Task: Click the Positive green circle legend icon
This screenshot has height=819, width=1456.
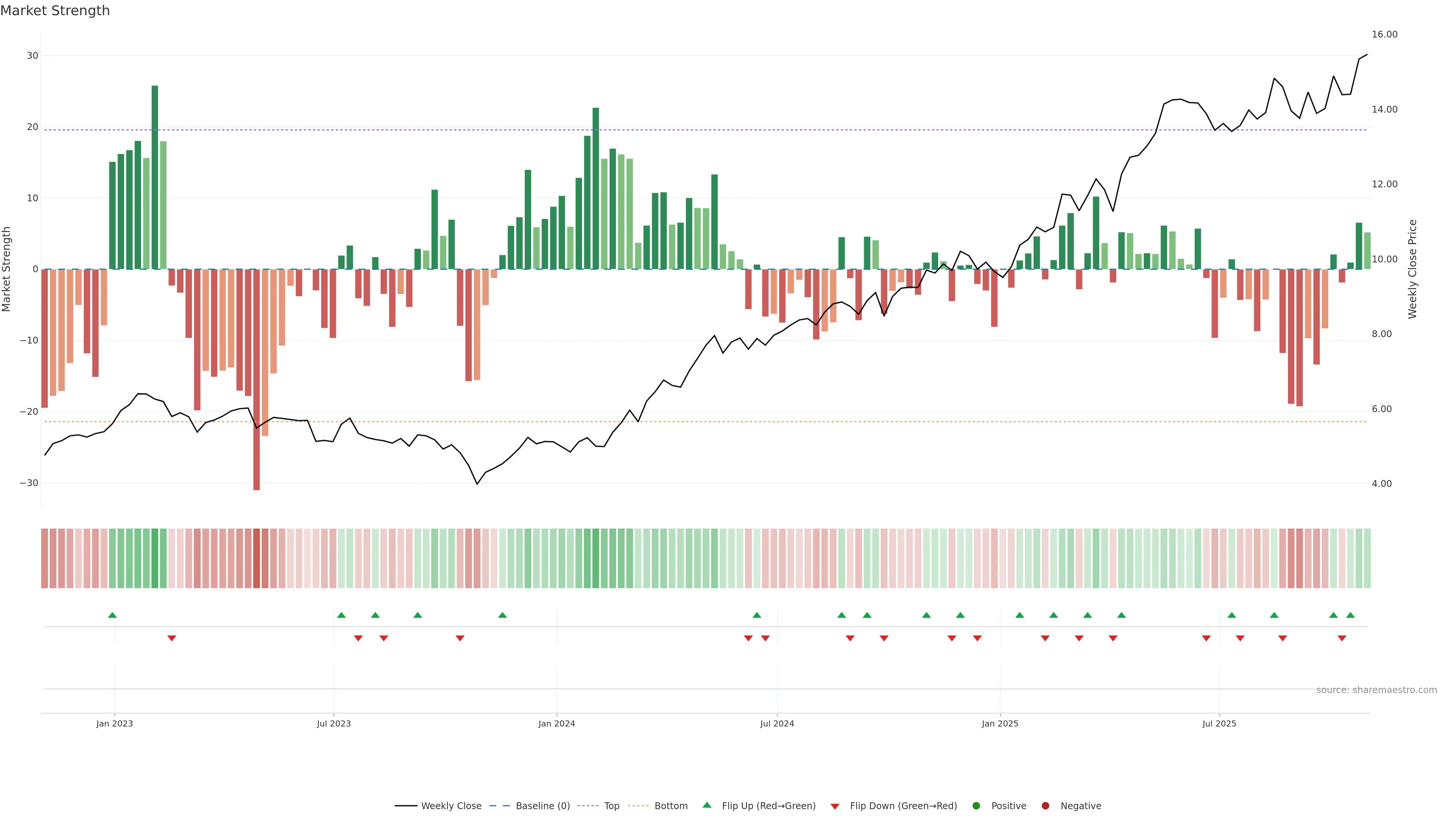Action: tap(976, 805)
